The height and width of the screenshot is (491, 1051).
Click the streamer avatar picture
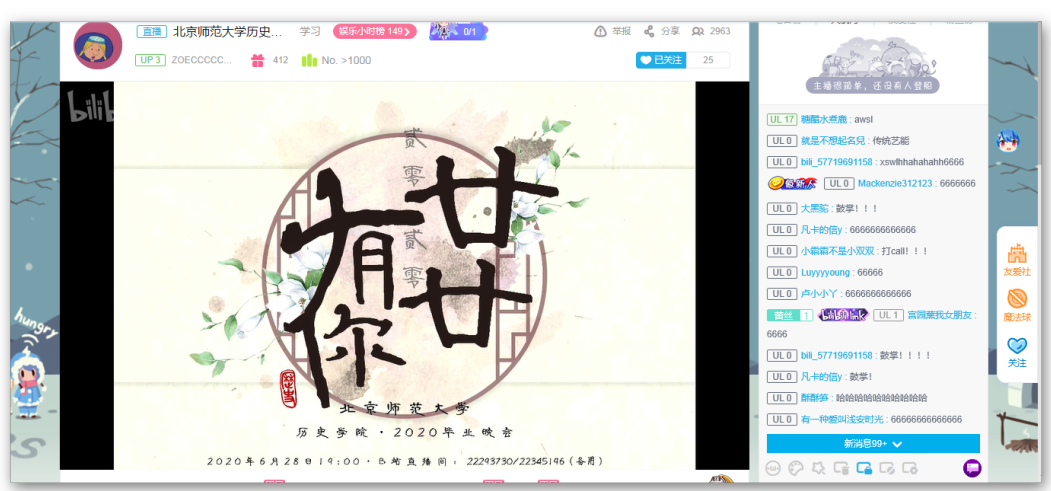(98, 45)
